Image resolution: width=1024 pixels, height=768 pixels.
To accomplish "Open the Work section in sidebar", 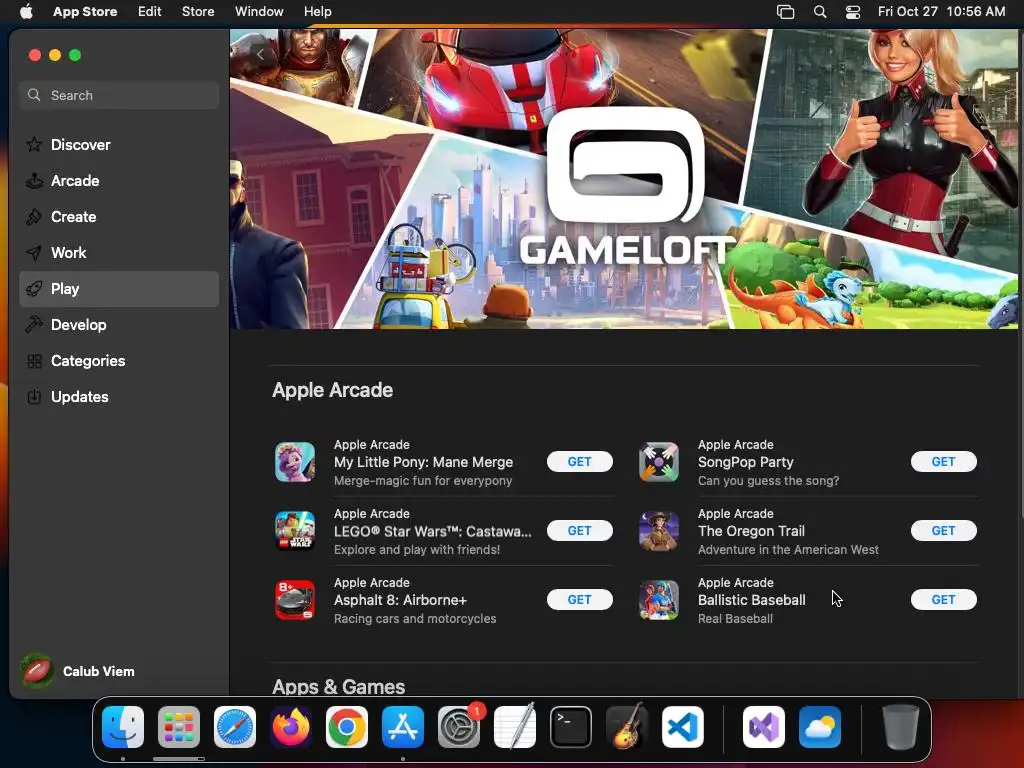I will tap(119, 253).
